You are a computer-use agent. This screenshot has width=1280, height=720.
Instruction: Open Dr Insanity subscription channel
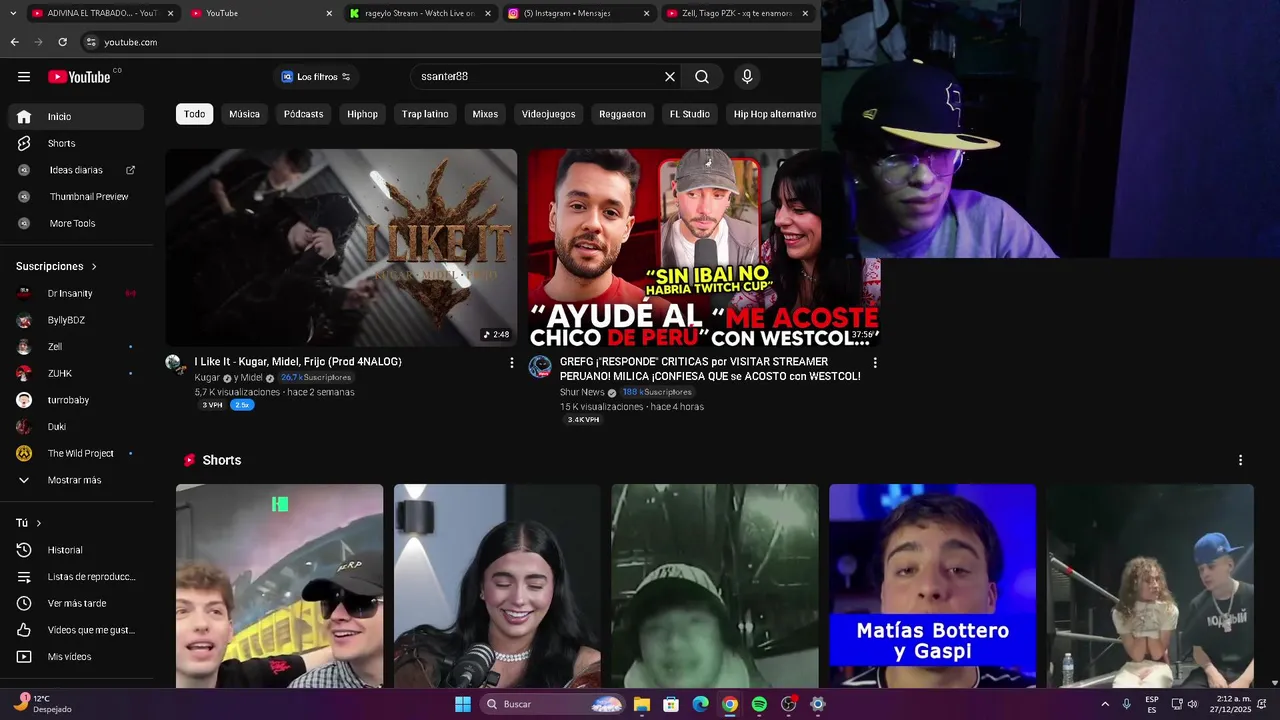click(76, 293)
